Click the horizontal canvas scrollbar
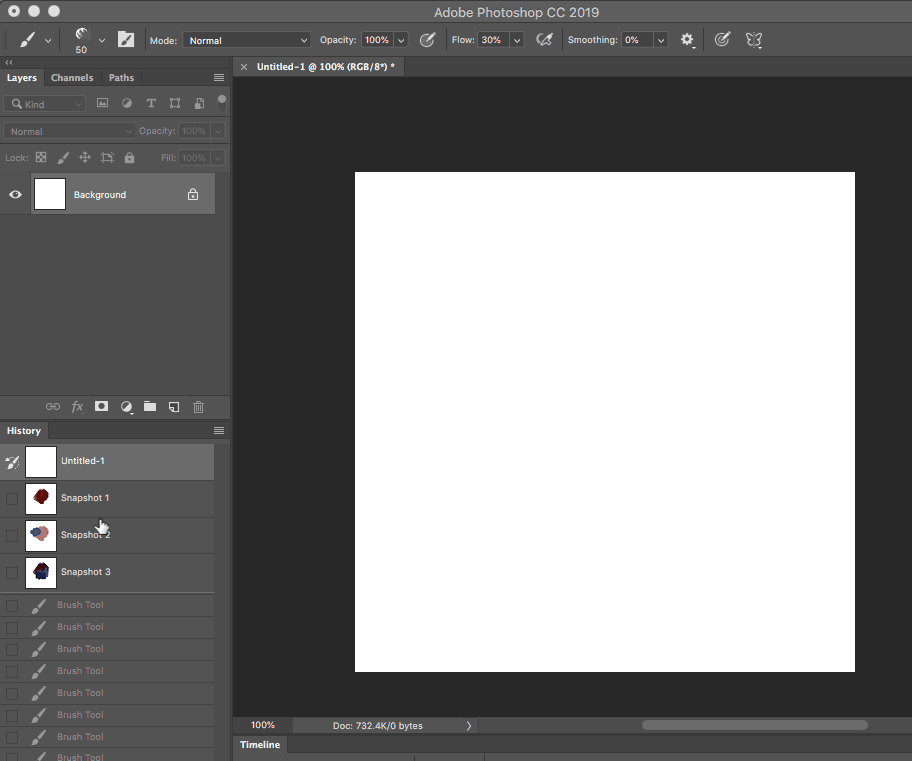Viewport: 912px width, 761px height. [x=754, y=725]
